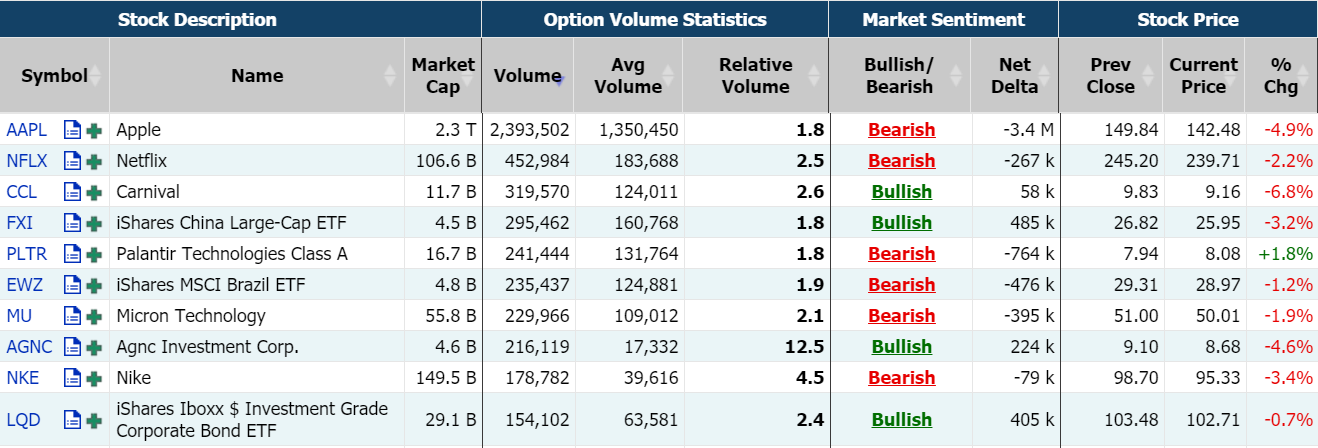Add AAPL using the green plus icon

click(x=94, y=130)
